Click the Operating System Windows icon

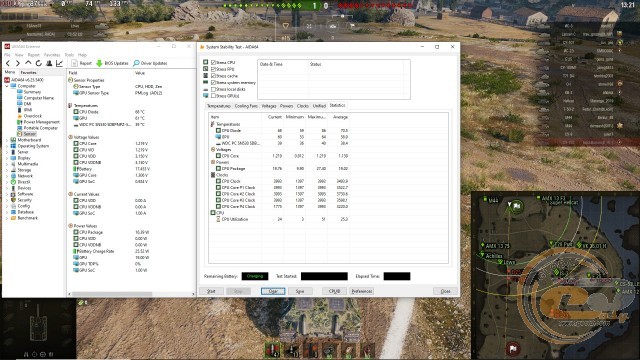[13, 146]
